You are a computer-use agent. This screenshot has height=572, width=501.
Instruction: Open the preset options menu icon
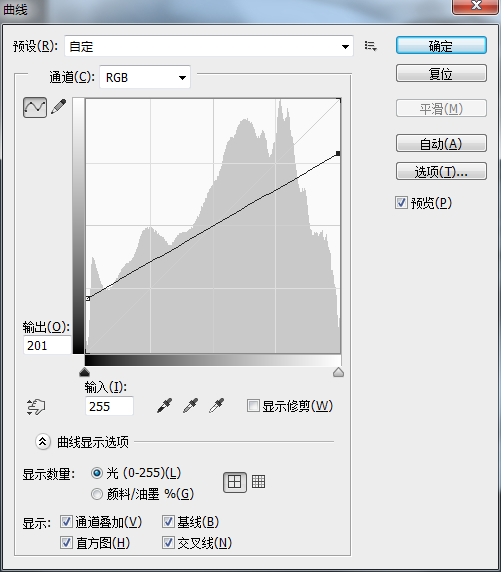click(x=370, y=46)
